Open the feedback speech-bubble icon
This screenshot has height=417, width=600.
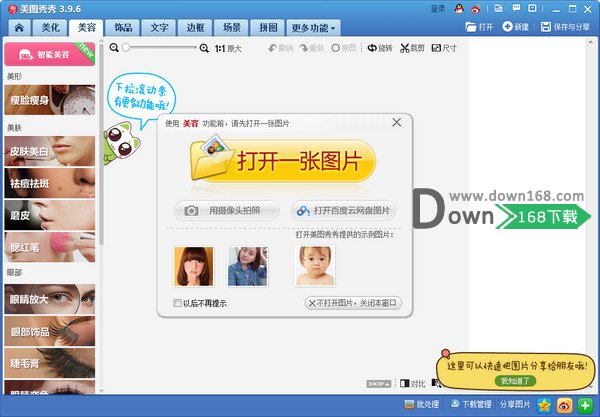tap(516, 8)
